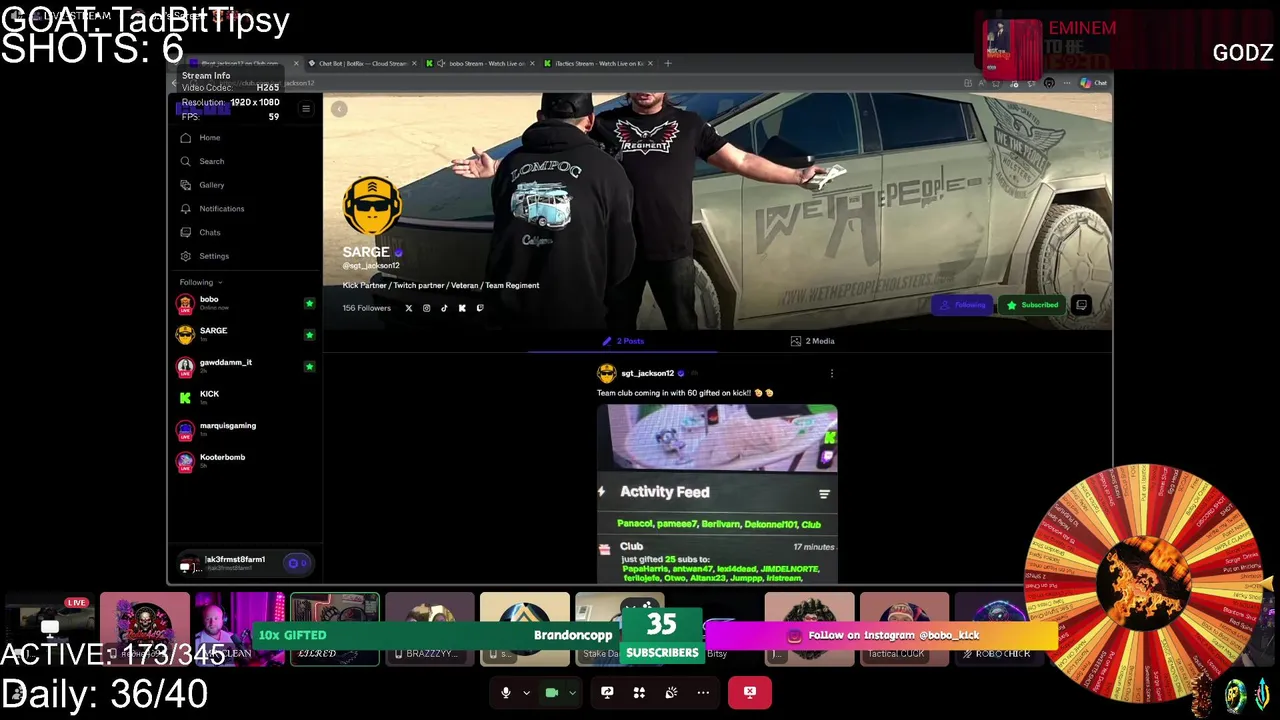Open Chats in the sidebar
The width and height of the screenshot is (1280, 720).
click(x=200, y=233)
